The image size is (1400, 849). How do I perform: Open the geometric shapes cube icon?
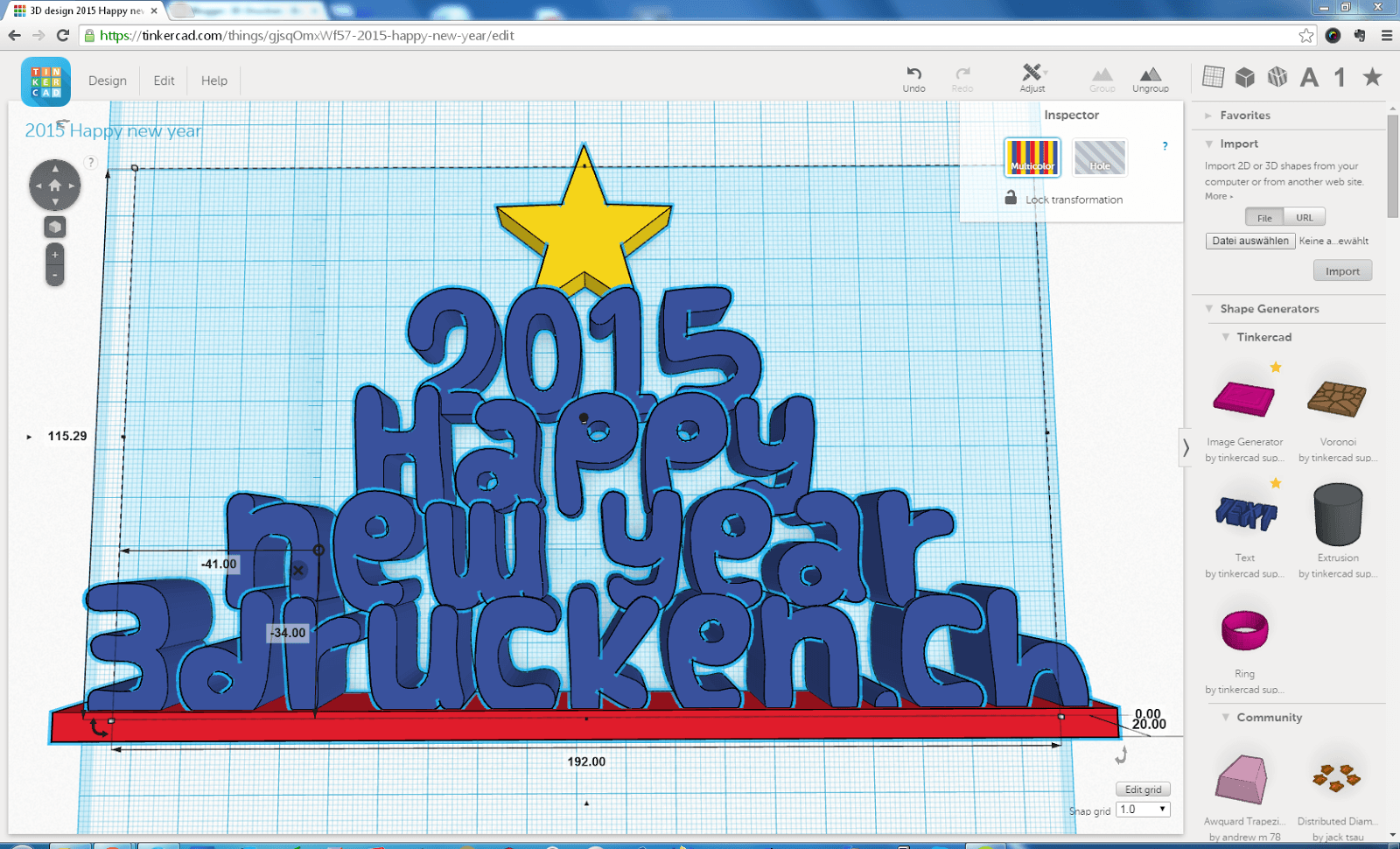[x=1245, y=77]
